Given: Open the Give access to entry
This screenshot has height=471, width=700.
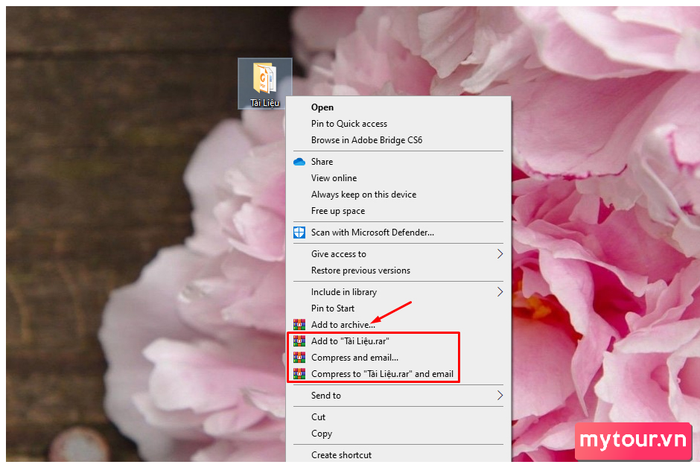Looking at the screenshot, I should tap(398, 254).
